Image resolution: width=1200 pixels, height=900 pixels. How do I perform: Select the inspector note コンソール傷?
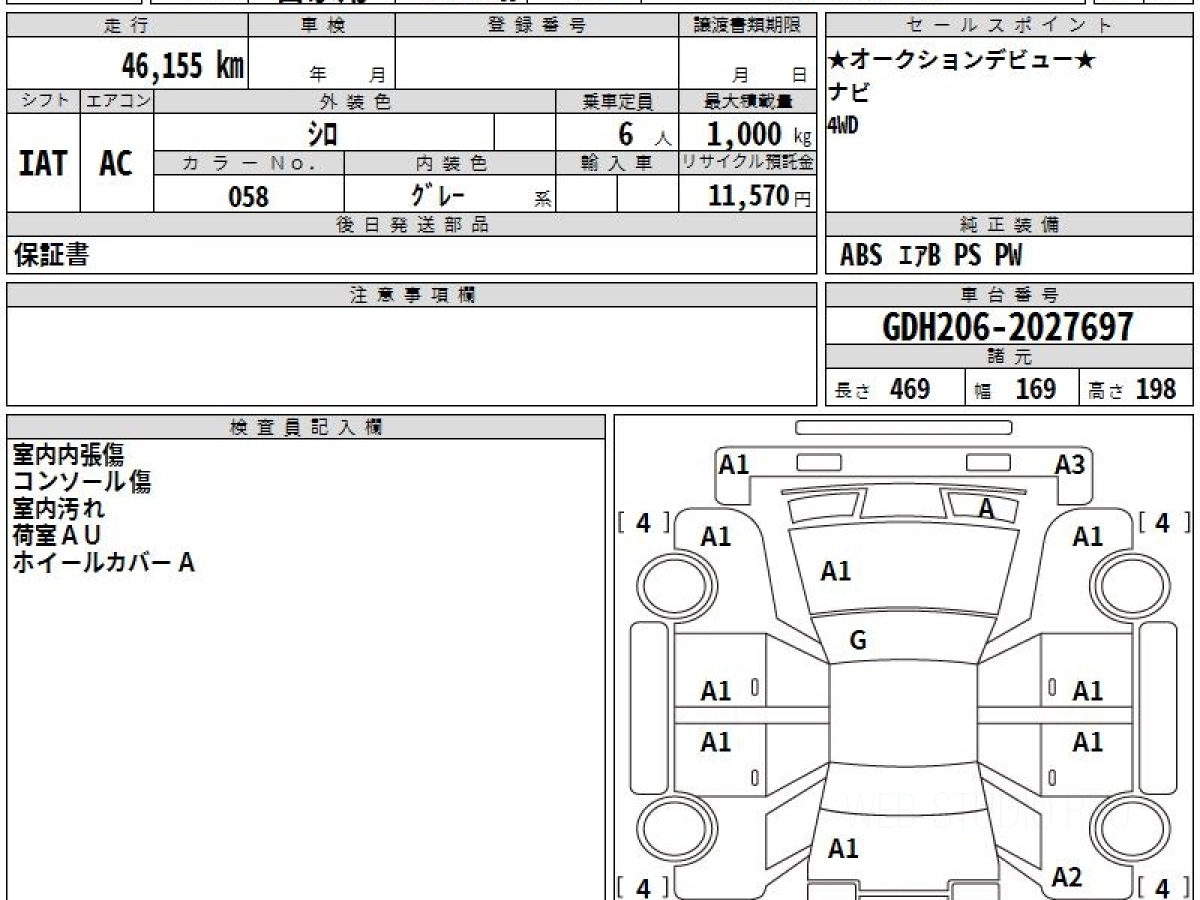tap(82, 482)
